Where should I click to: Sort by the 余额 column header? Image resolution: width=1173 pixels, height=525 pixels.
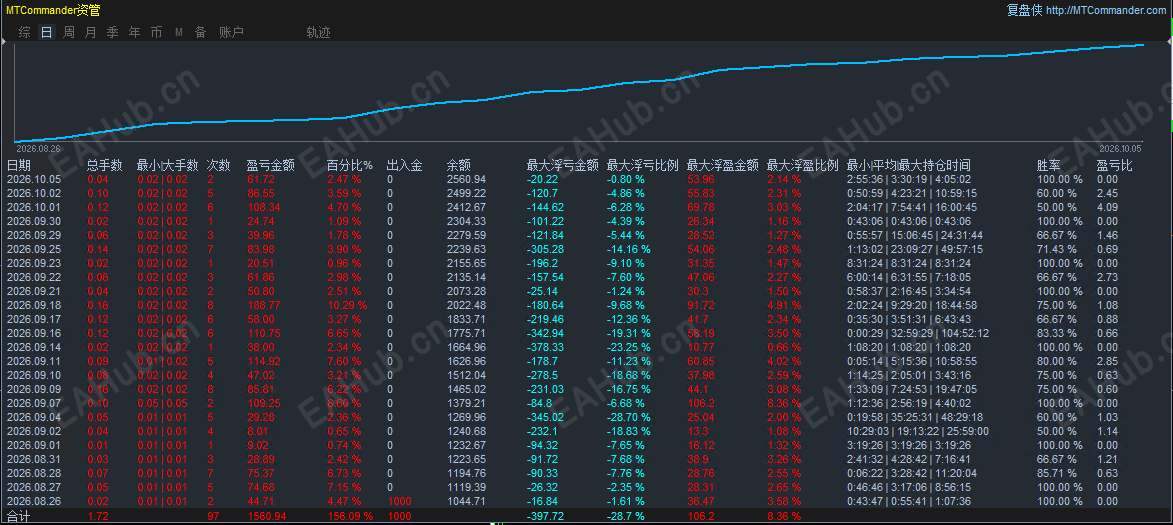[x=459, y=165]
